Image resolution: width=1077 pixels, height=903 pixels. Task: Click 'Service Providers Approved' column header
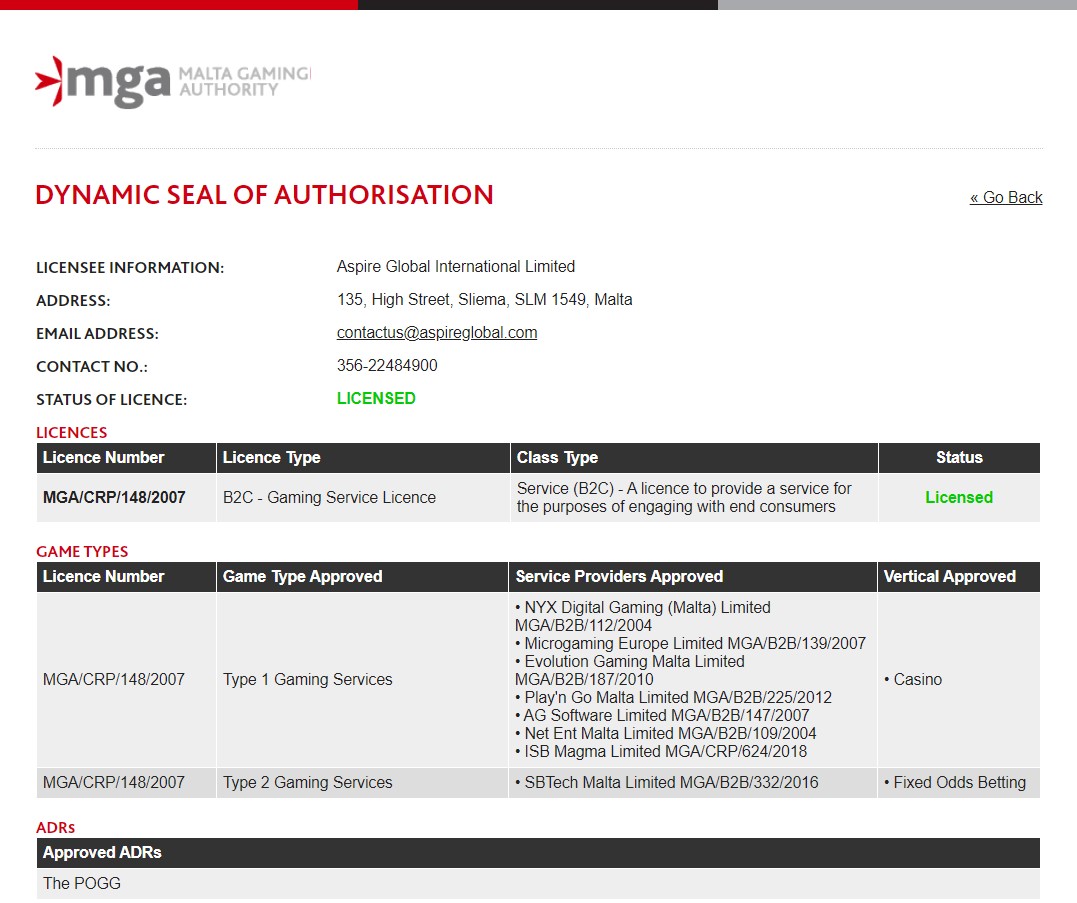click(x=692, y=576)
